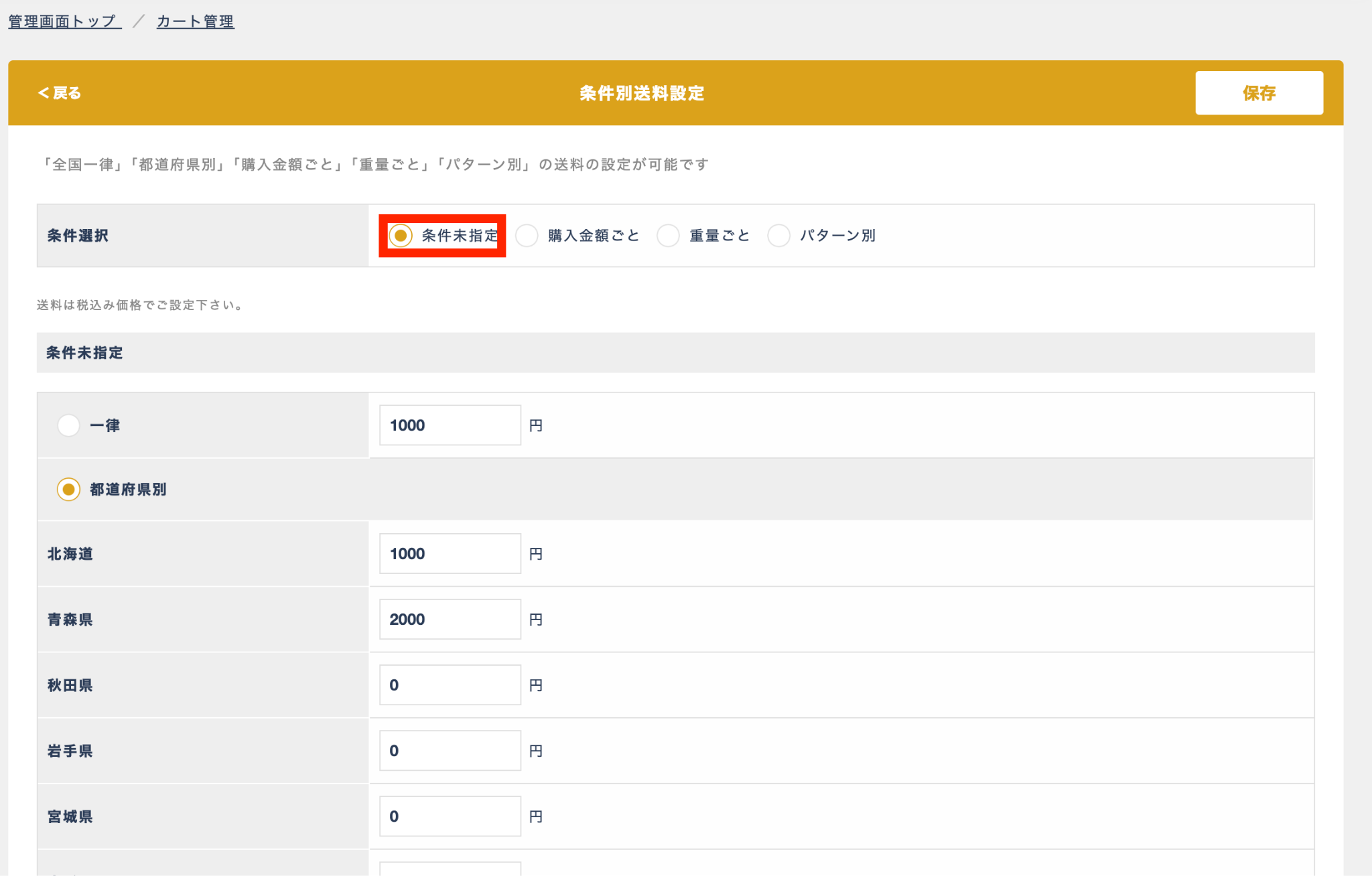Click the 北海道 shipping fee input
Viewport: 1372px width, 876px height.
pyautogui.click(x=450, y=554)
